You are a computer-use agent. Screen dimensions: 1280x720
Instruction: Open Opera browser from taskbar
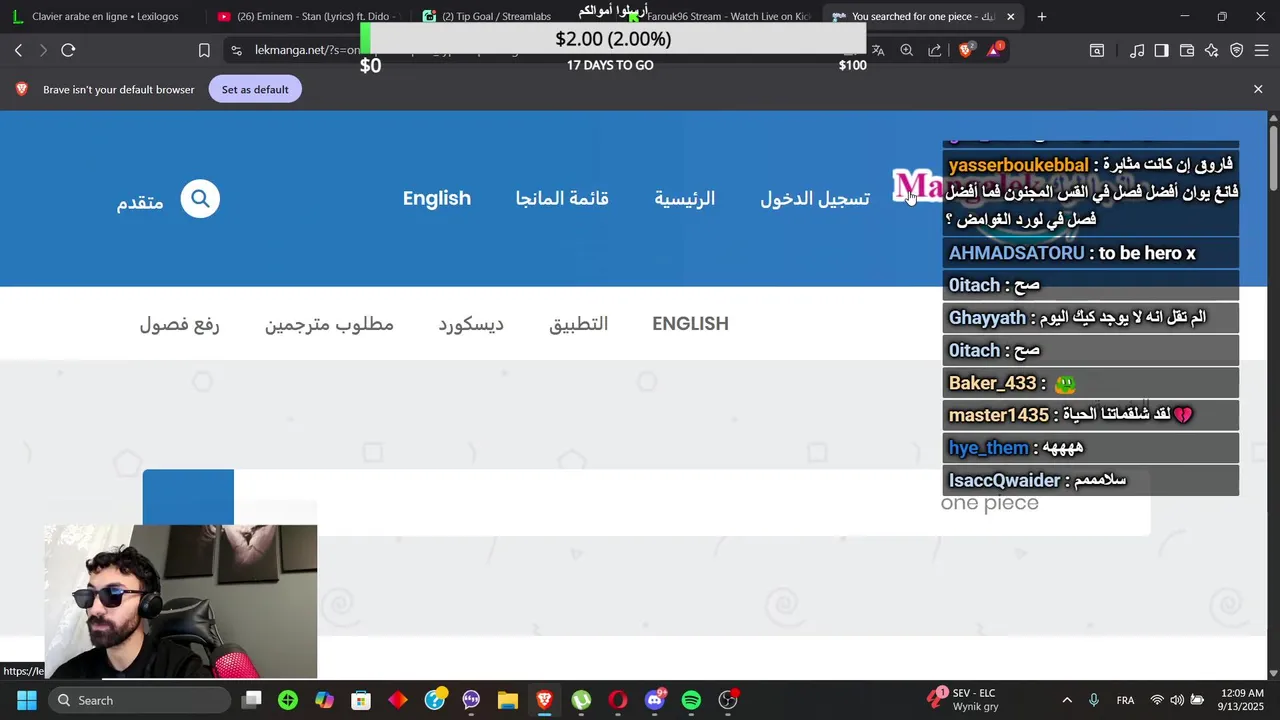(x=618, y=700)
